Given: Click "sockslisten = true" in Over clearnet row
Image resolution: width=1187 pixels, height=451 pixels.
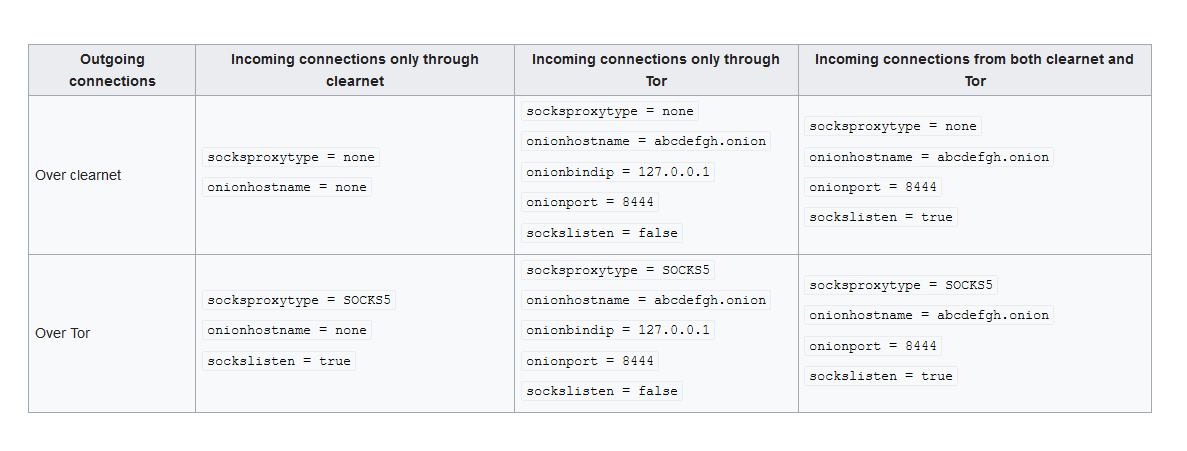Looking at the screenshot, I should pos(880,217).
